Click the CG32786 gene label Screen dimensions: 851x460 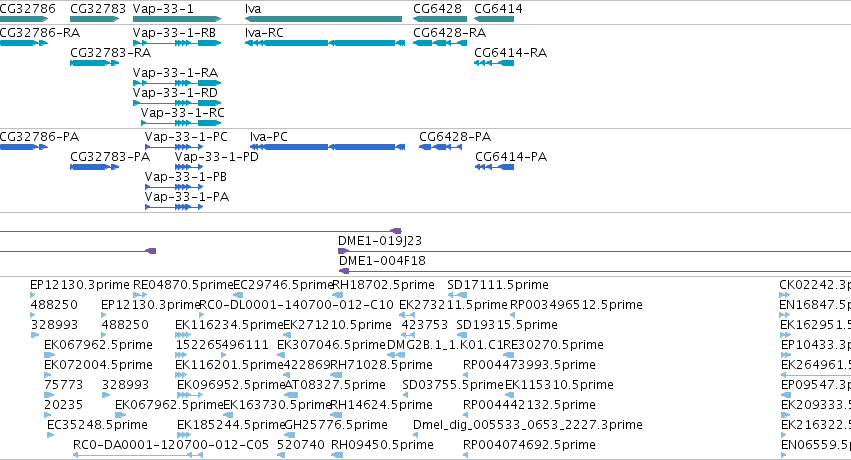coord(28,9)
